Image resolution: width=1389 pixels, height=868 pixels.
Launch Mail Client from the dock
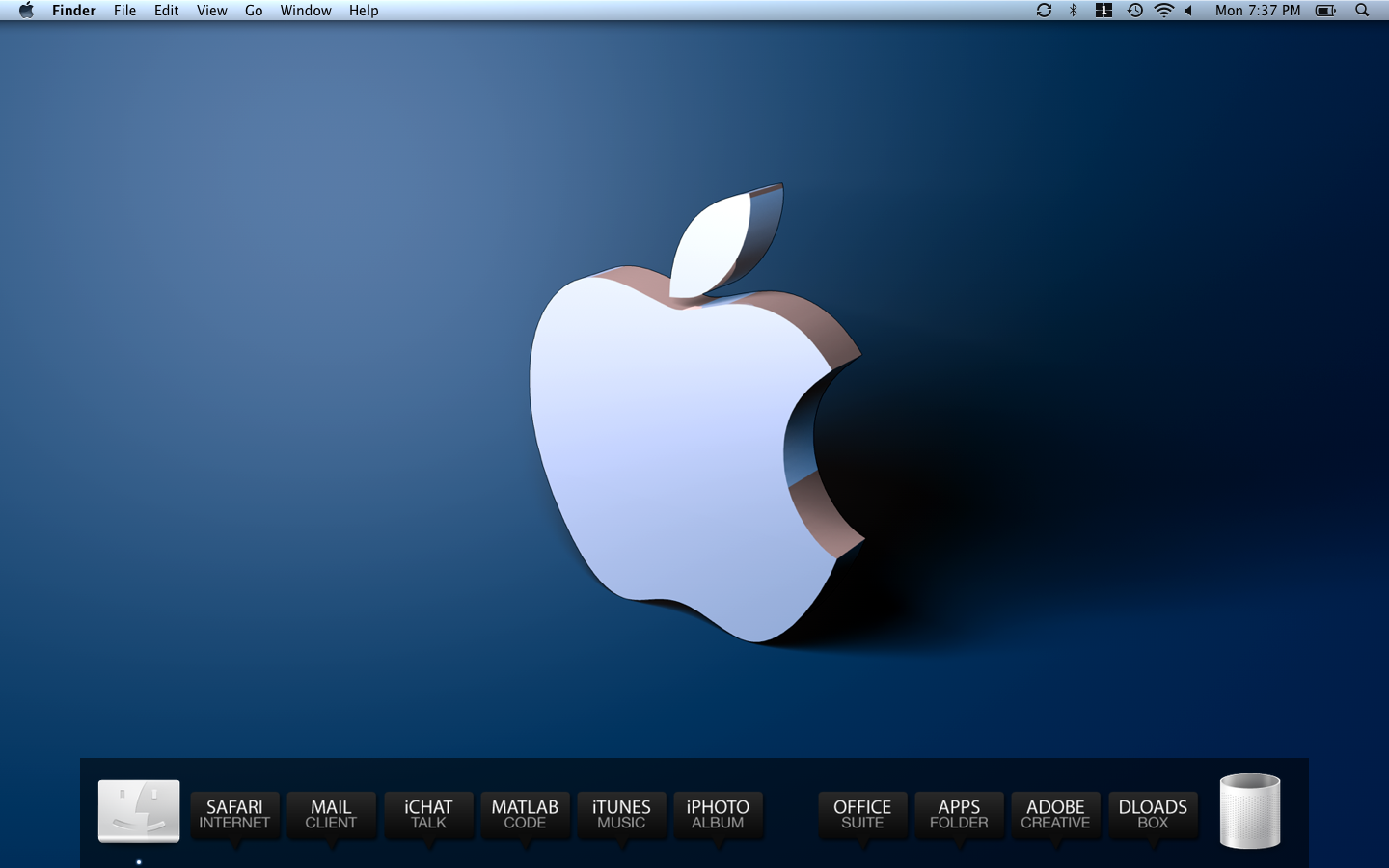point(331,816)
